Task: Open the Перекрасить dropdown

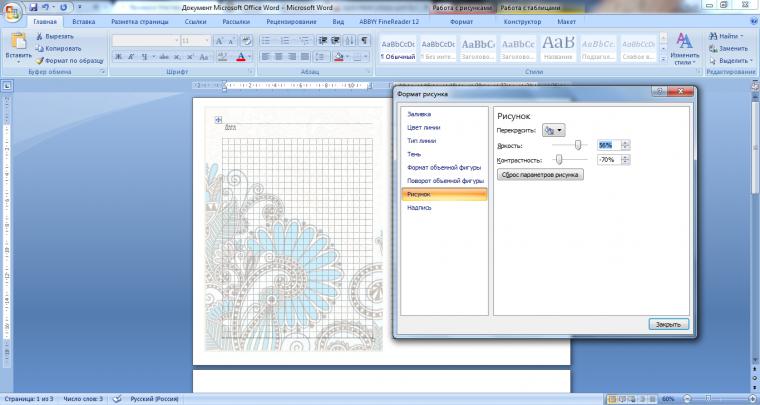Action: [x=554, y=130]
